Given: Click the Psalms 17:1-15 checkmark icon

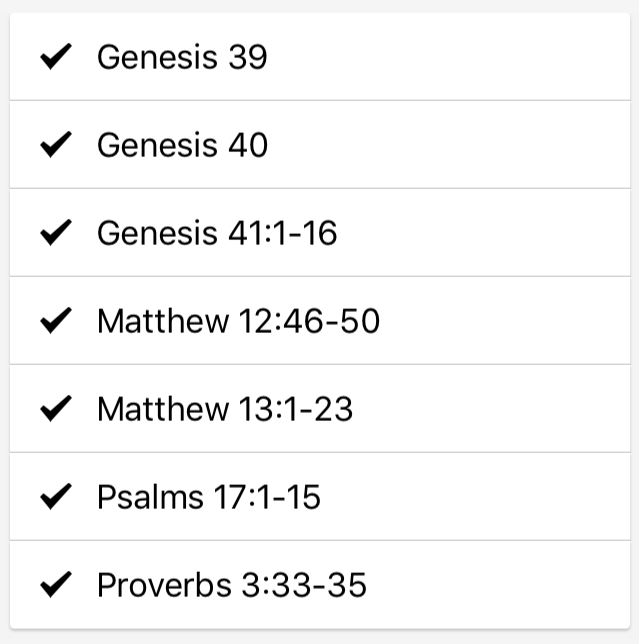Looking at the screenshot, I should coord(55,497).
